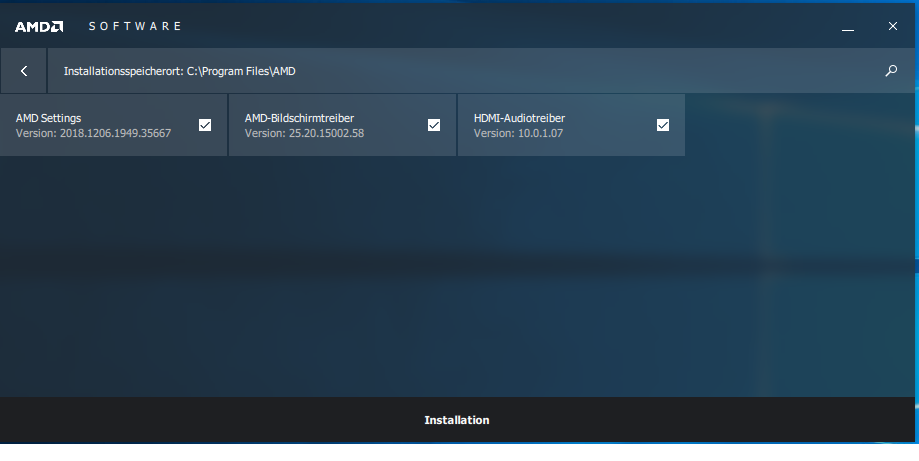
Task: Uncheck the AMD-Bildschirmtreiber checkbox
Action: pyautogui.click(x=434, y=125)
